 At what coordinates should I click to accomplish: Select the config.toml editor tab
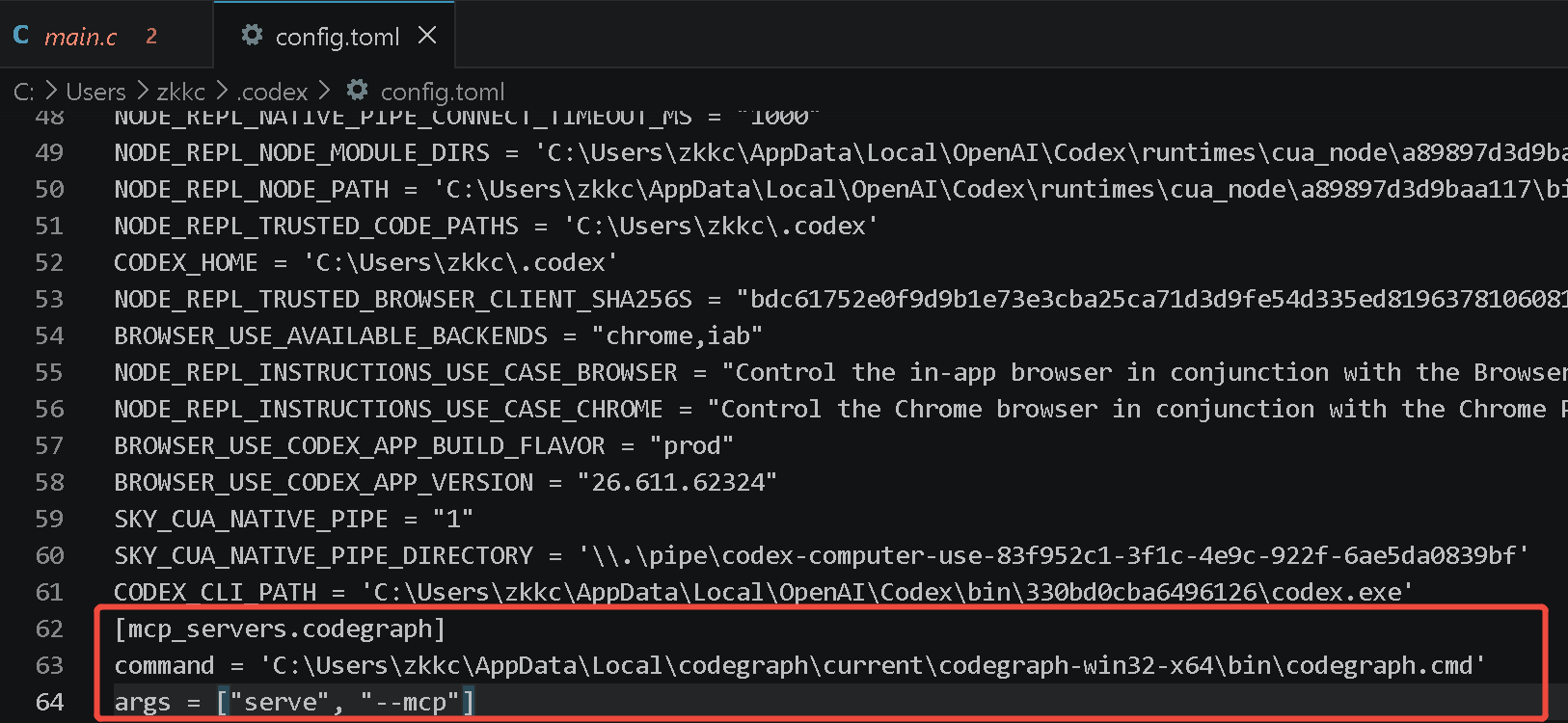tap(334, 36)
